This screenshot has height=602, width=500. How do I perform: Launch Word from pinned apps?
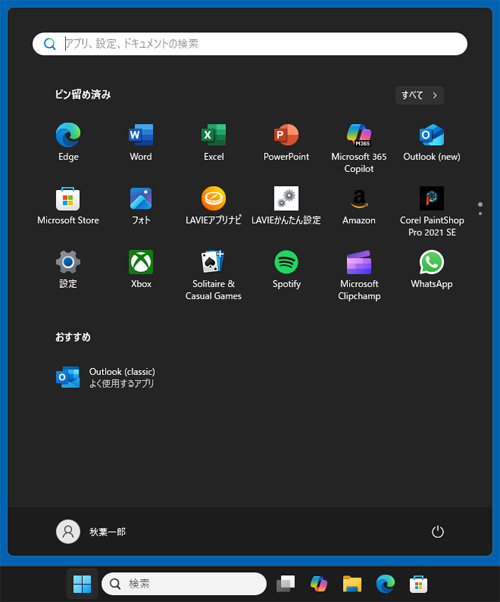pos(141,141)
